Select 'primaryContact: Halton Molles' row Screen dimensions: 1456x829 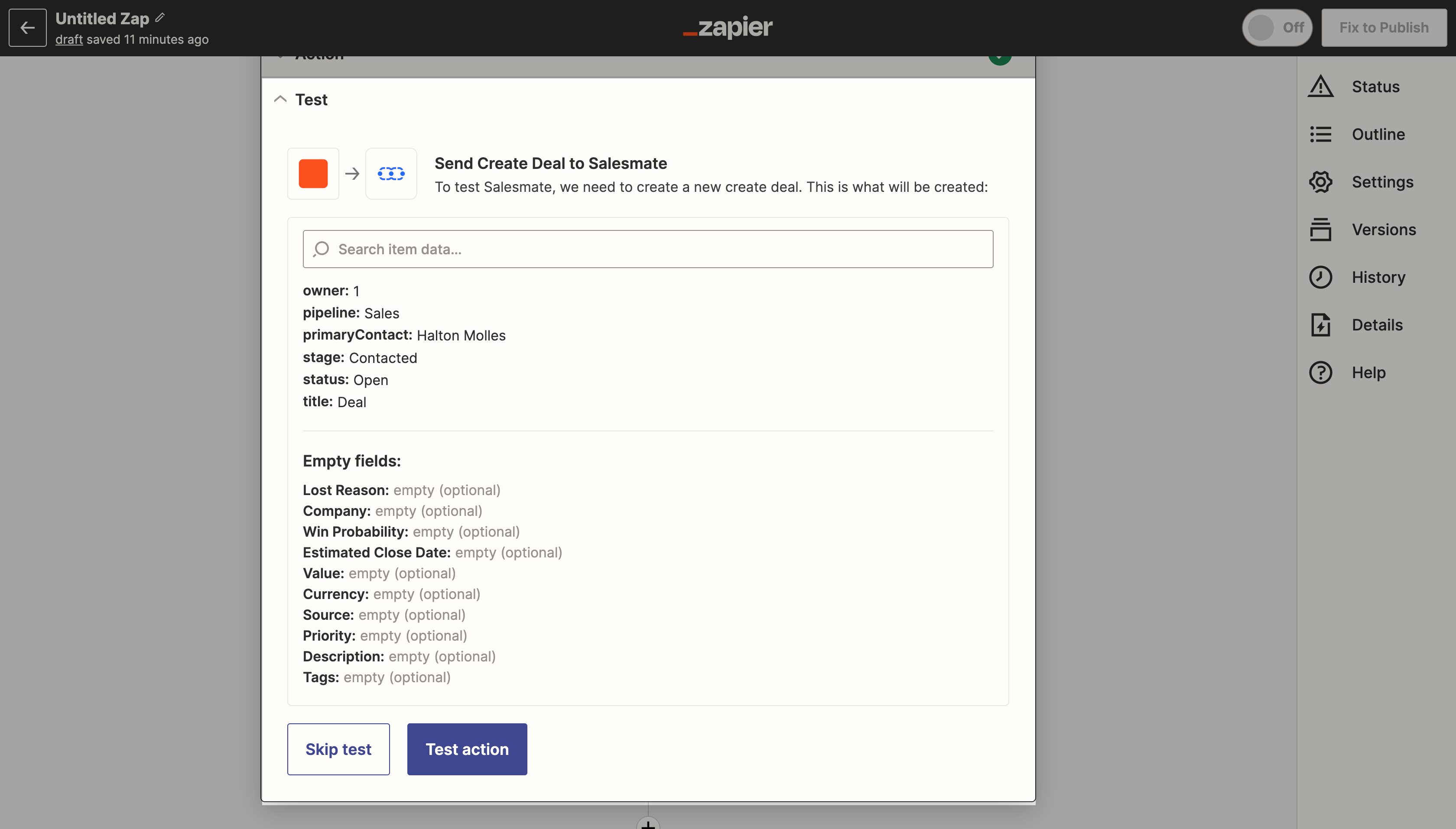[x=404, y=335]
